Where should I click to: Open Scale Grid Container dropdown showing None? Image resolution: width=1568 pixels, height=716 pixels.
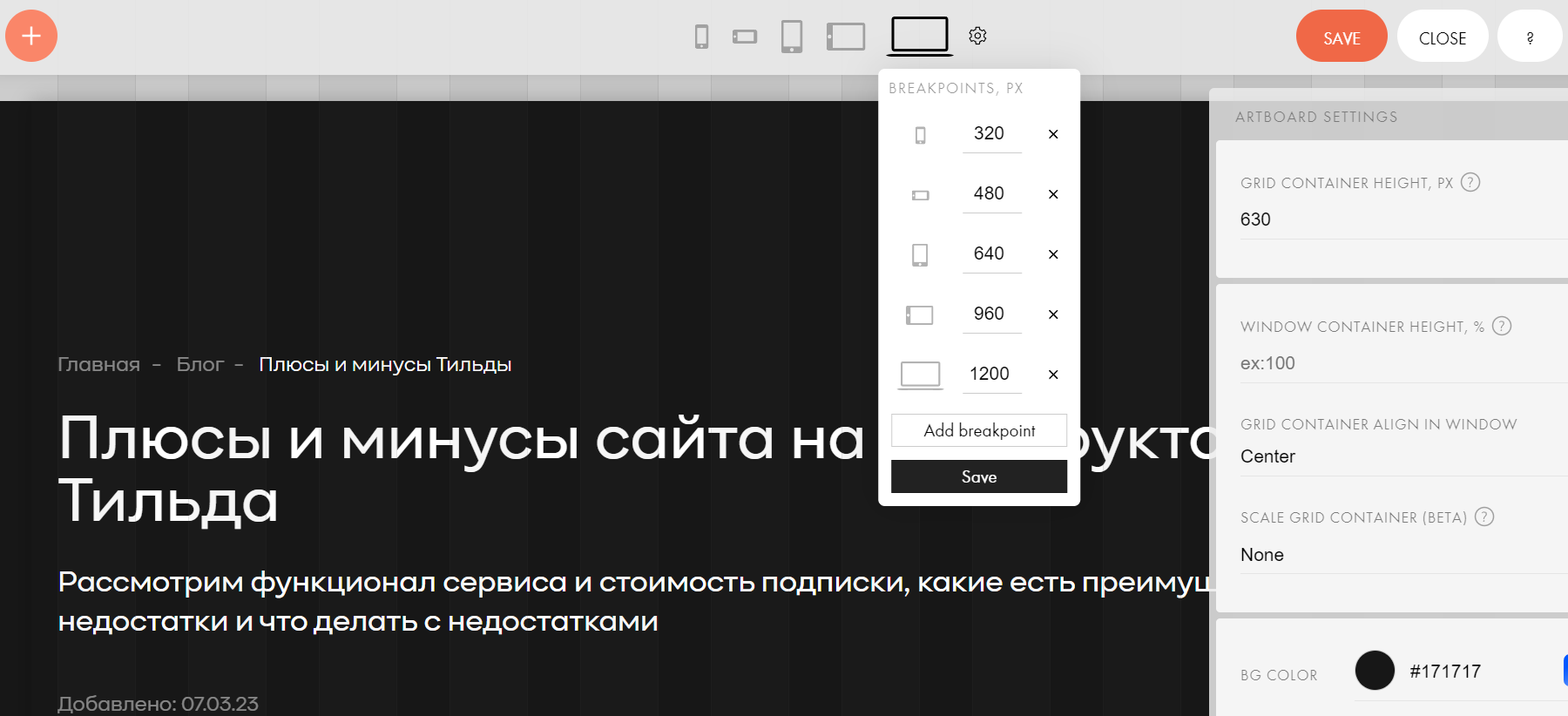click(1404, 555)
